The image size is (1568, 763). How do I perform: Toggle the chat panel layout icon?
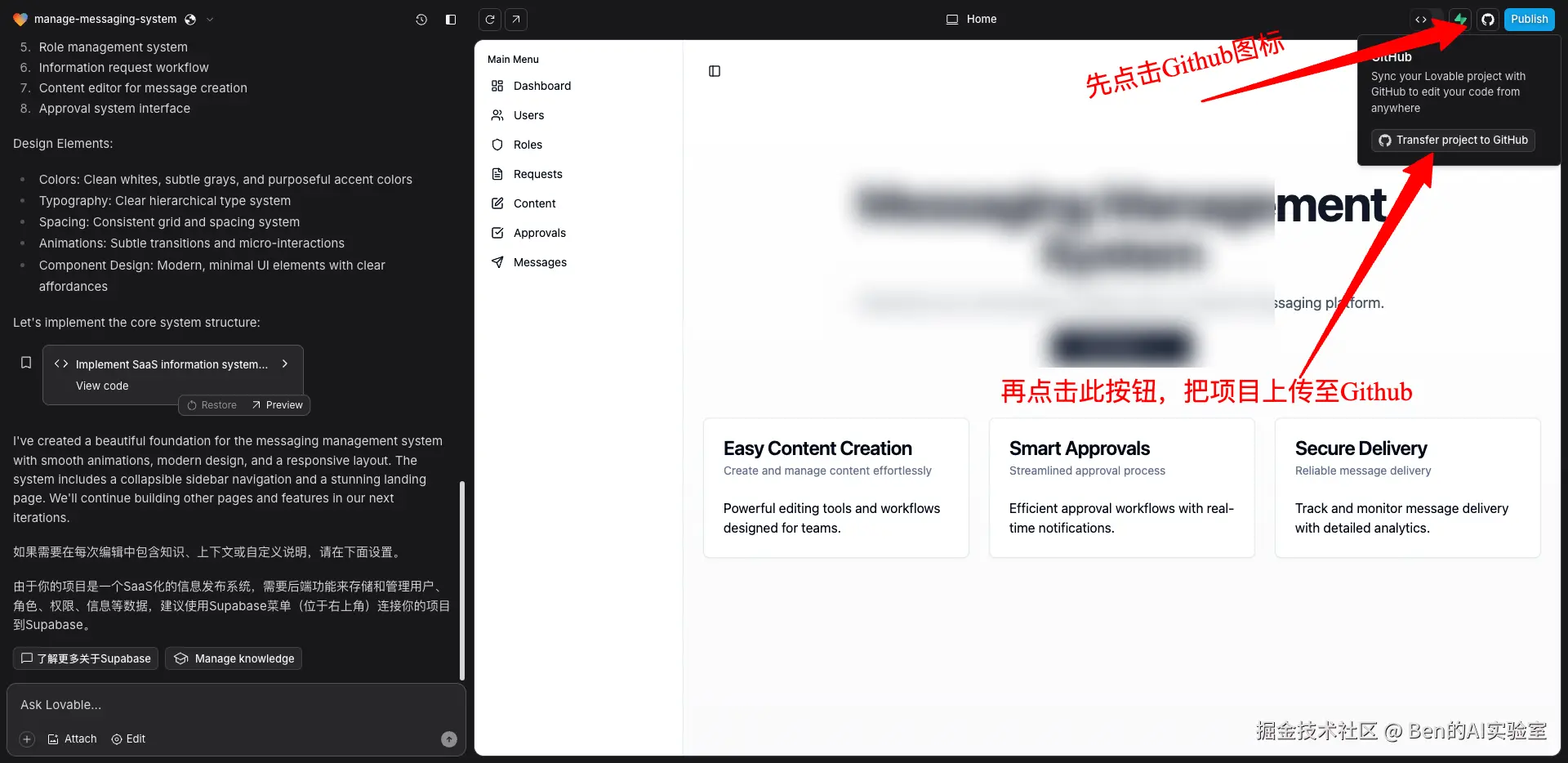[x=451, y=20]
